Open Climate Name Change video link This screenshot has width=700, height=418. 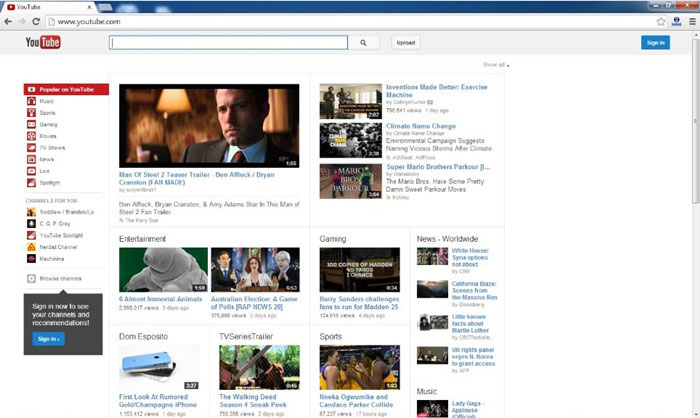click(x=421, y=126)
